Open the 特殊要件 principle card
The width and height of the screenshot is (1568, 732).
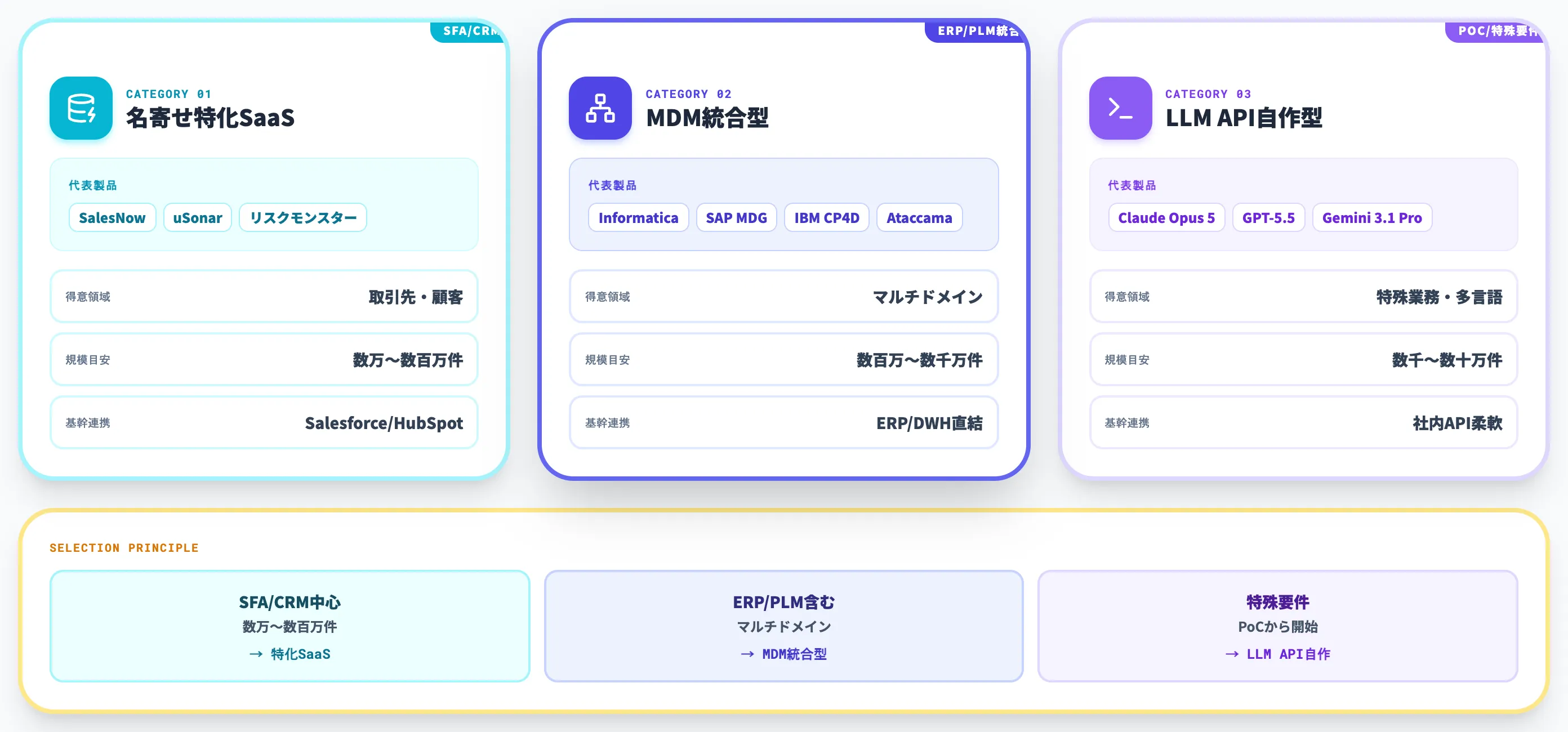pyautogui.click(x=1277, y=626)
